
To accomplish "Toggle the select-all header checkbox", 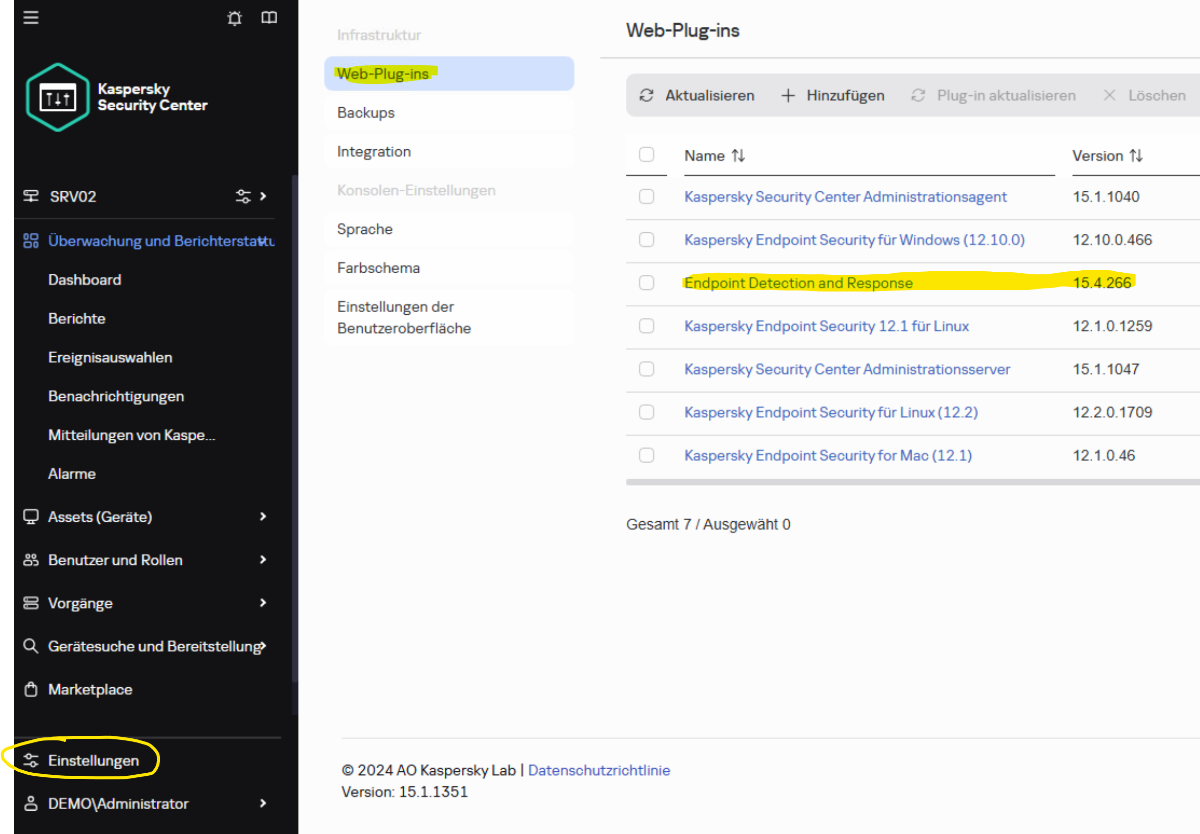I will point(646,155).
